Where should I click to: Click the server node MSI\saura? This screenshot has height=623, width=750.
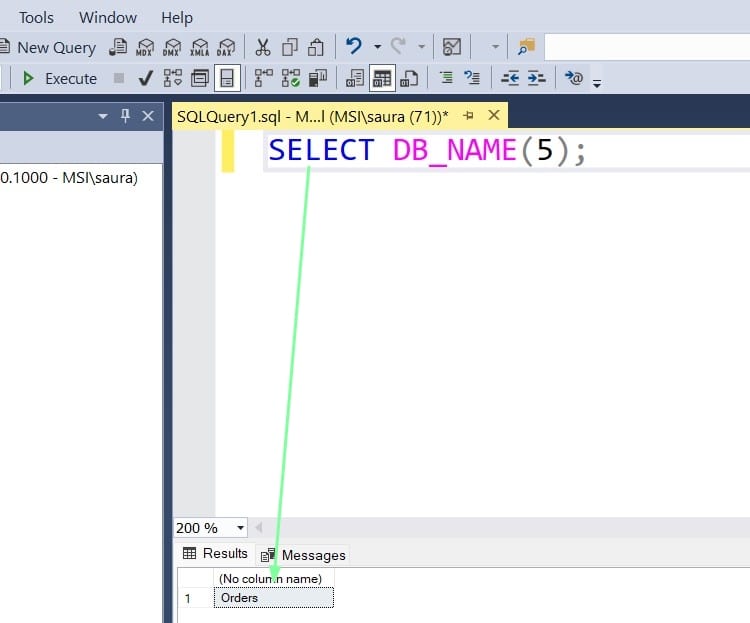click(x=69, y=178)
